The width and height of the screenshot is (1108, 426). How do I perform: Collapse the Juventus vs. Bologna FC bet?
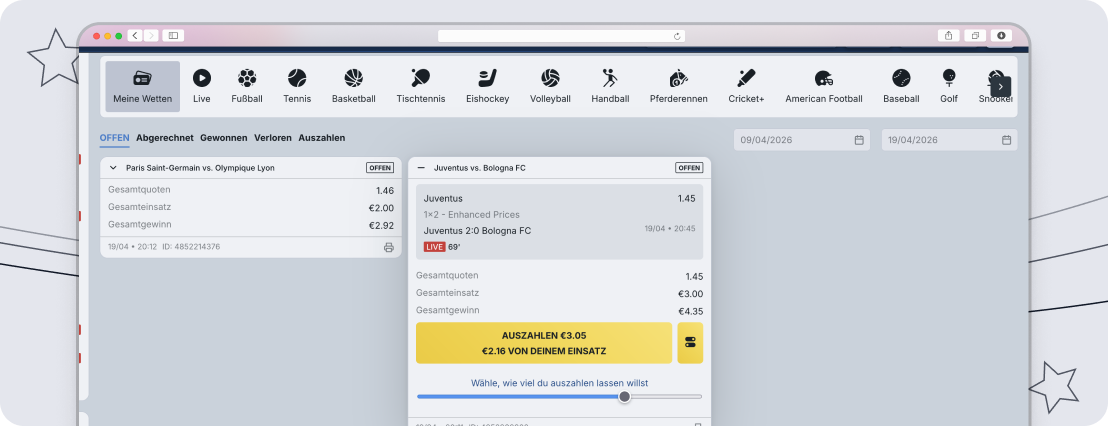(421, 167)
